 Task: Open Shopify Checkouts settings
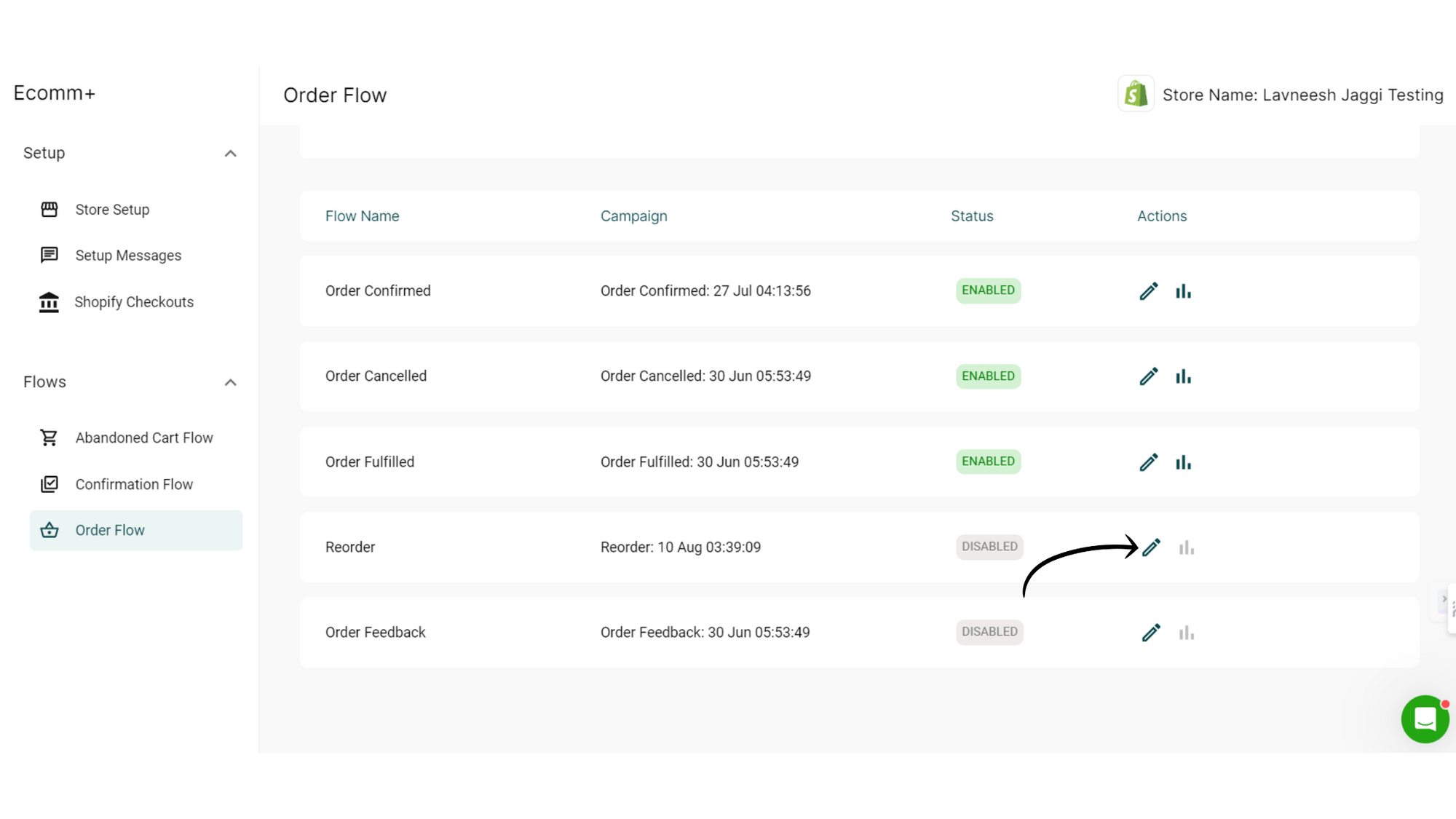pyautogui.click(x=133, y=301)
